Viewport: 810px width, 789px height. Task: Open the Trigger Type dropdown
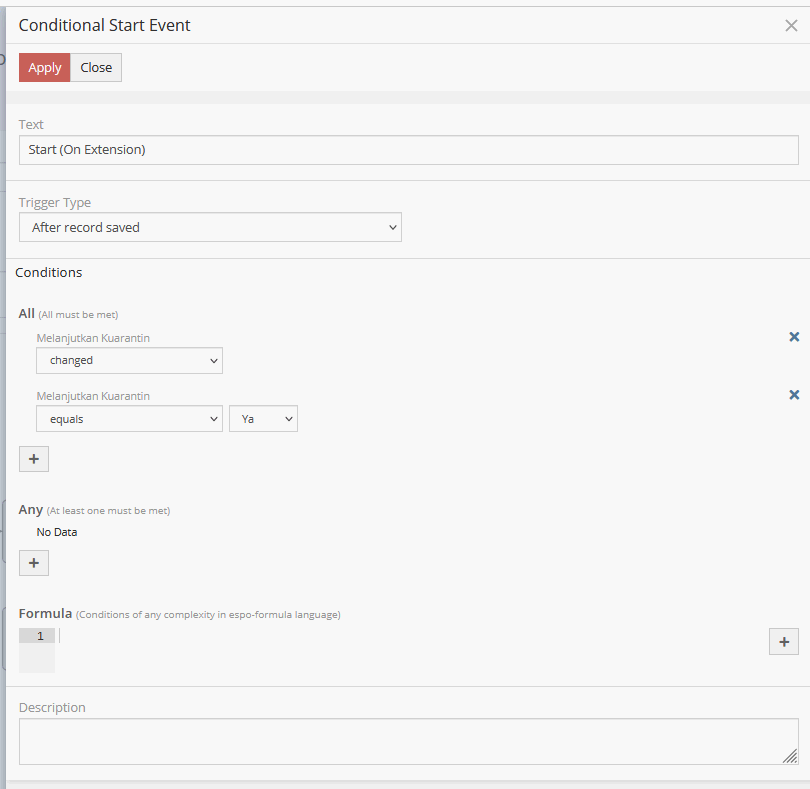[210, 228]
